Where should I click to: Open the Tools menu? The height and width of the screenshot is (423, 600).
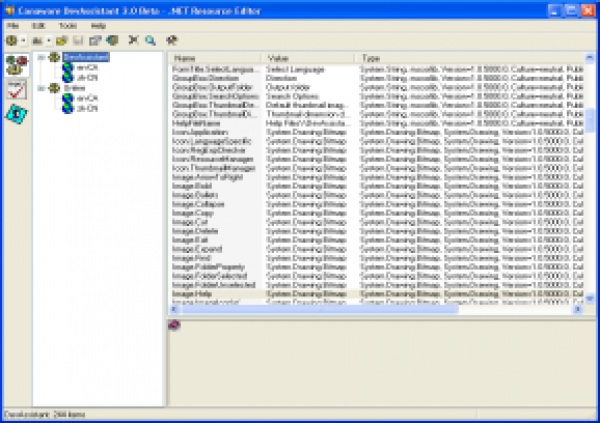[67, 24]
